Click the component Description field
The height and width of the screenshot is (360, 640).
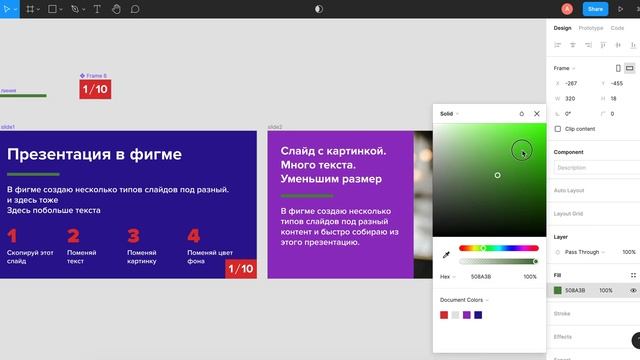(596, 168)
